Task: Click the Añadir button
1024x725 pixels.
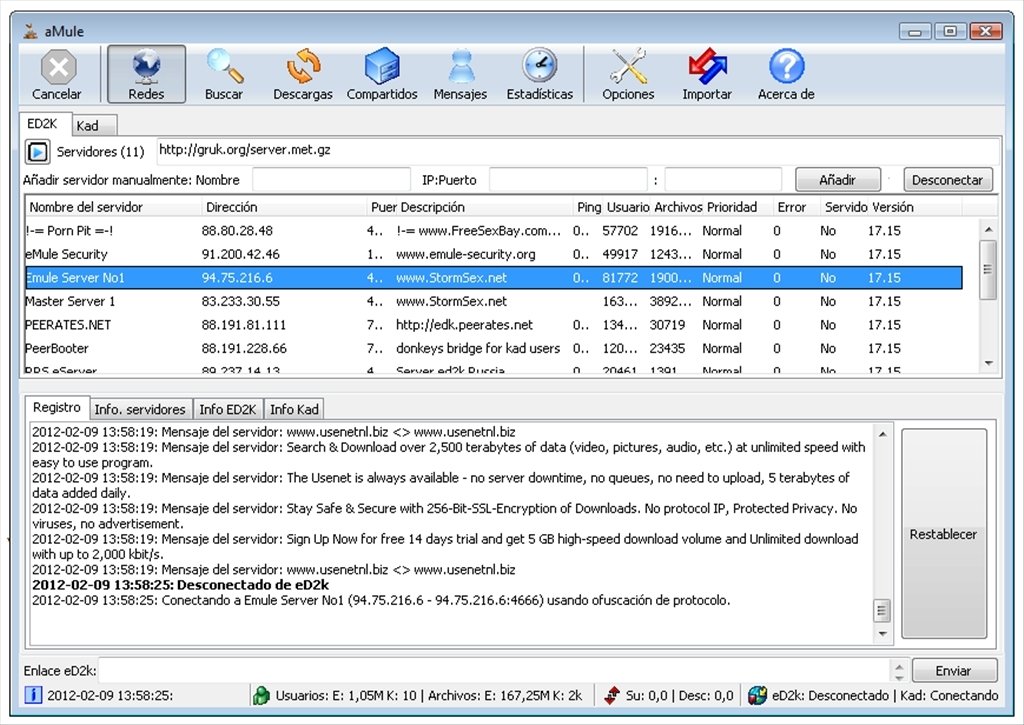Action: coord(837,180)
